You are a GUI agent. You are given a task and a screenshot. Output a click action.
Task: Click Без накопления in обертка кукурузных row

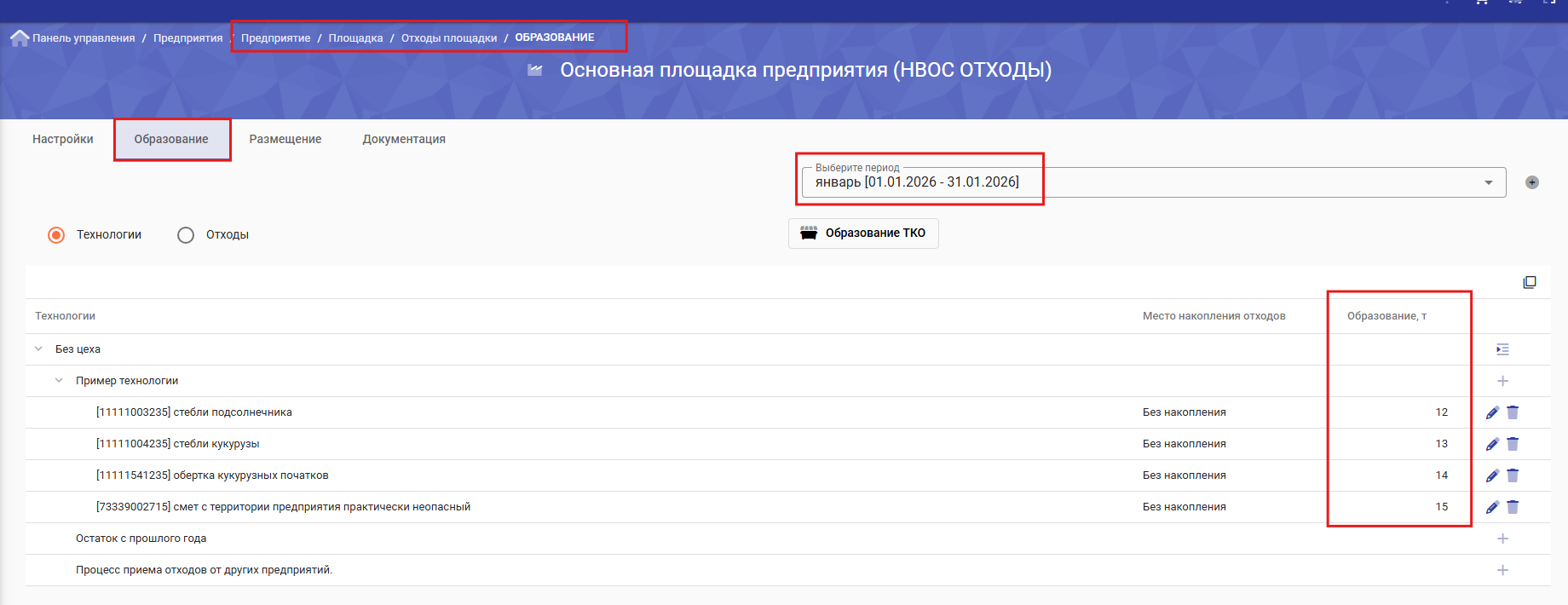click(x=1184, y=475)
